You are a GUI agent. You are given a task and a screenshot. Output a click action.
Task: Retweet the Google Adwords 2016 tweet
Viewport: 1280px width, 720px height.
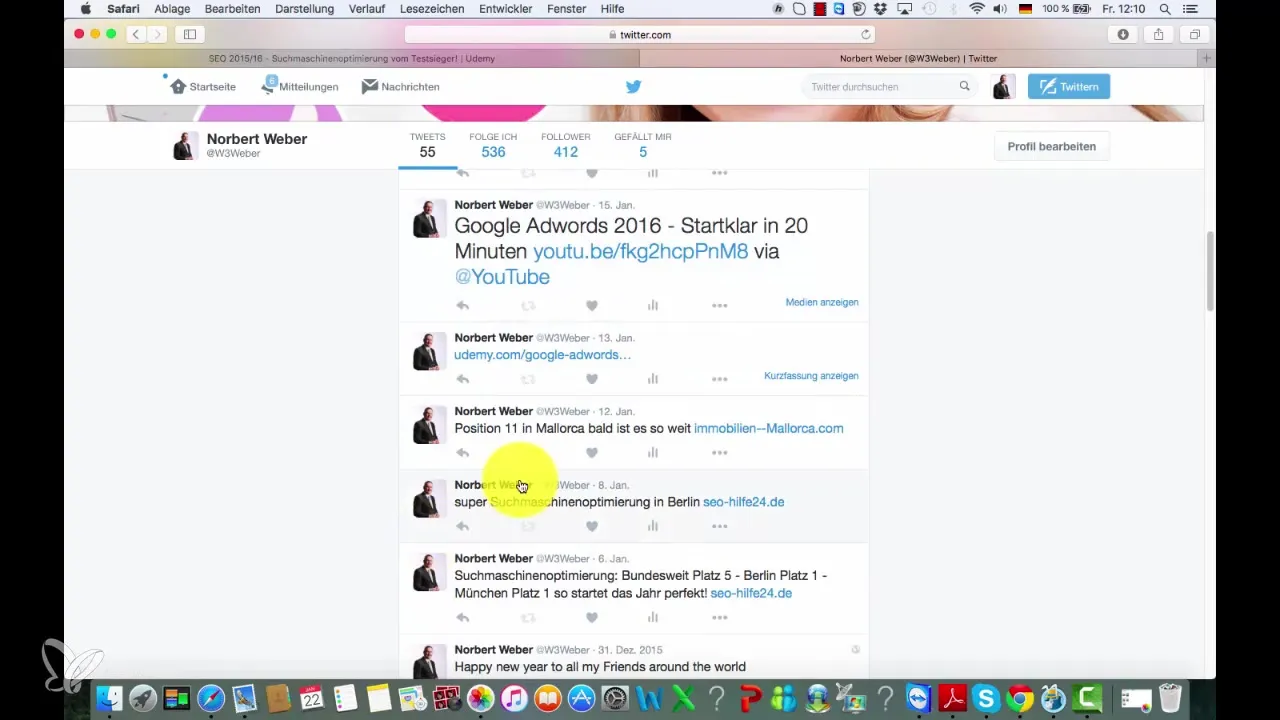(528, 306)
